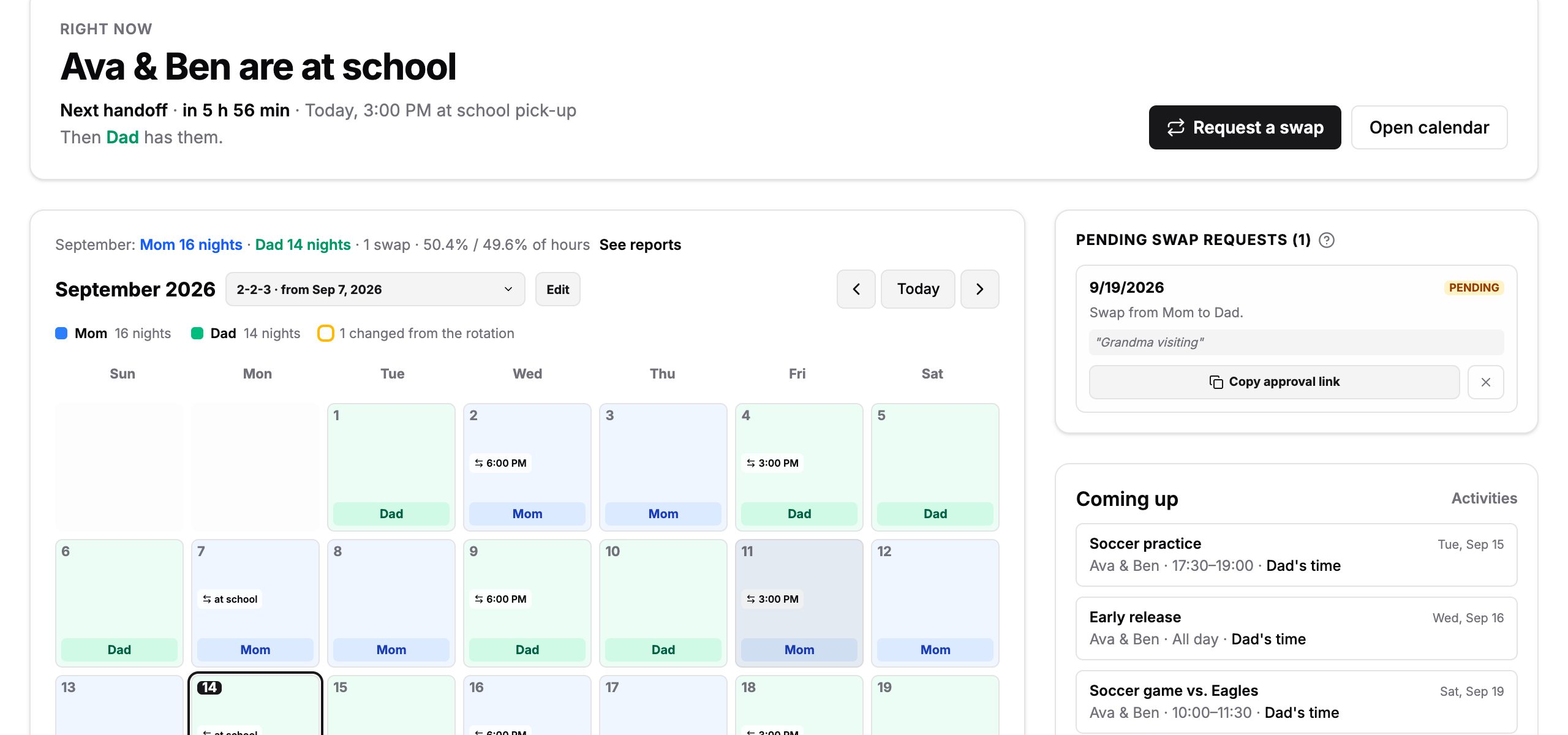Select today's date, September 14
Viewport: 1568px width, 735px height.
tap(255, 705)
